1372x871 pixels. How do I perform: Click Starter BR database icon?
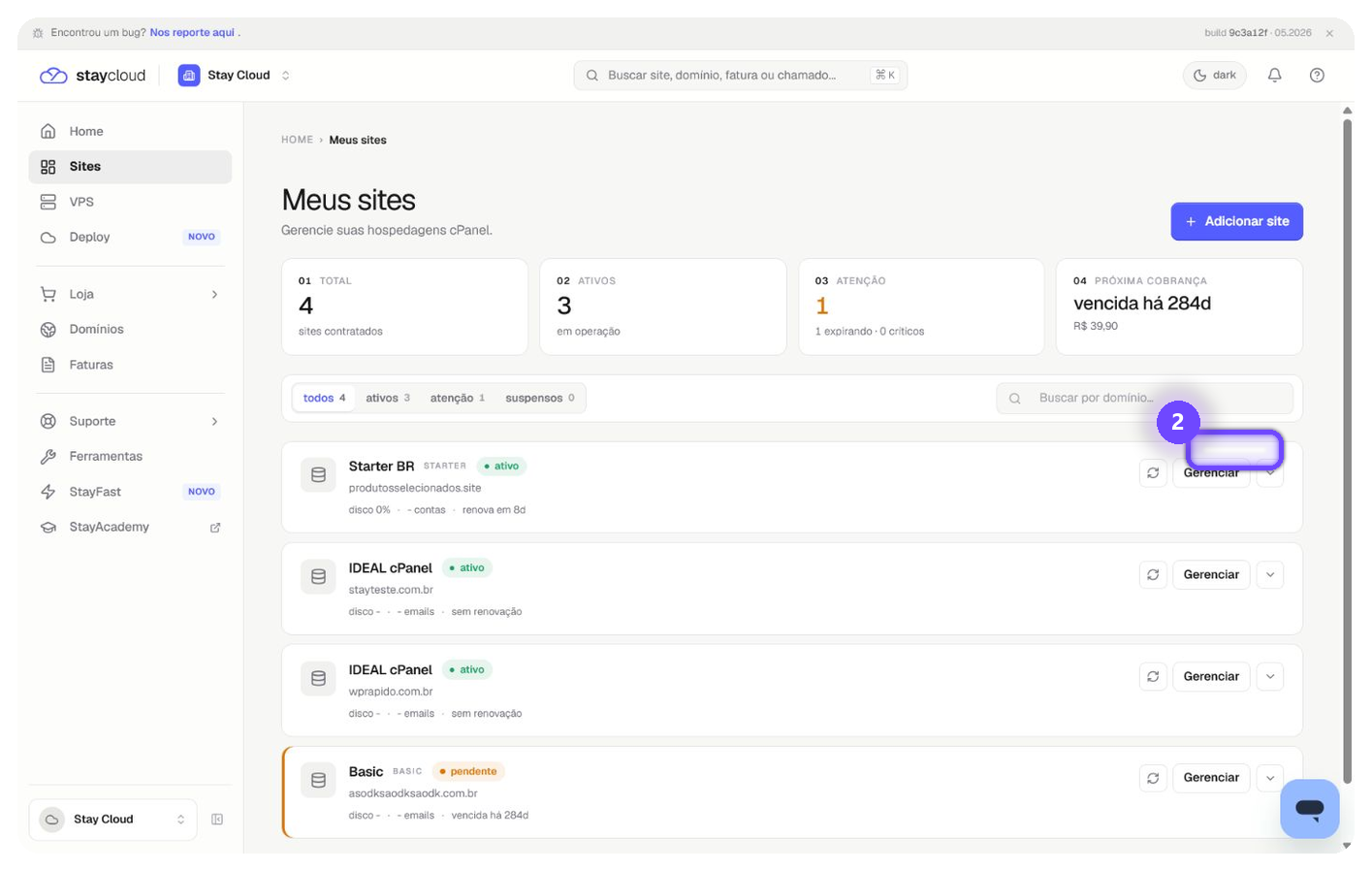click(318, 475)
